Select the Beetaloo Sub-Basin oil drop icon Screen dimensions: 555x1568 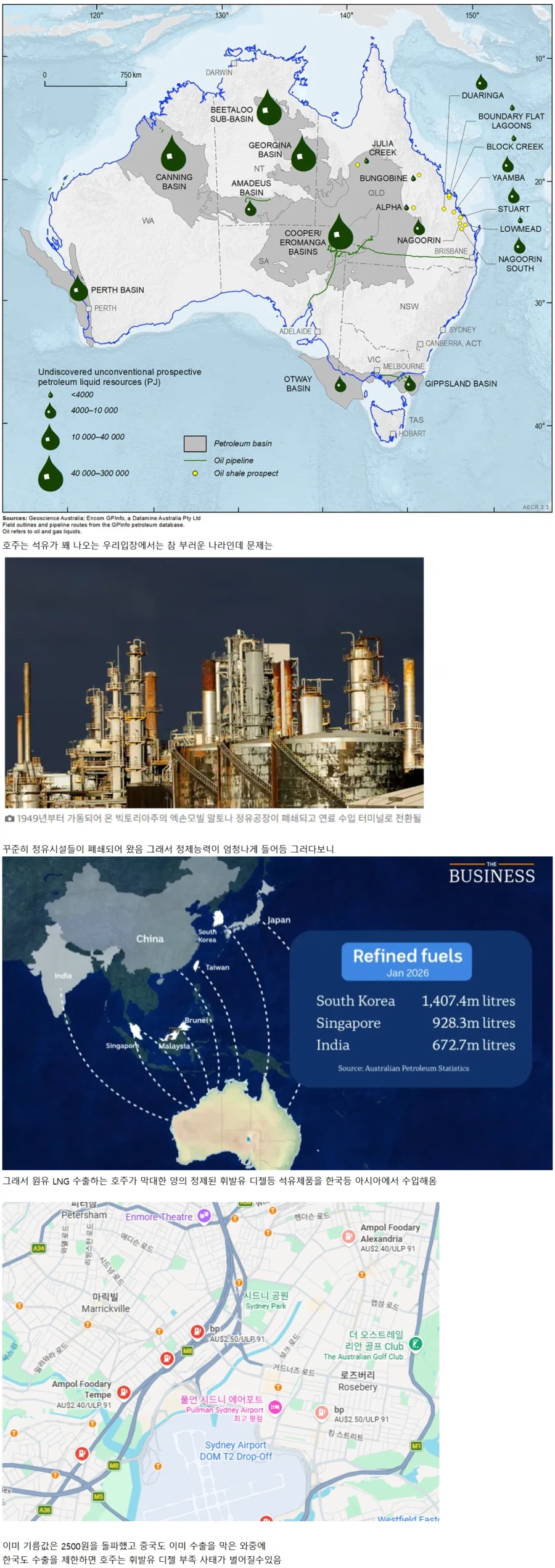pos(268,109)
